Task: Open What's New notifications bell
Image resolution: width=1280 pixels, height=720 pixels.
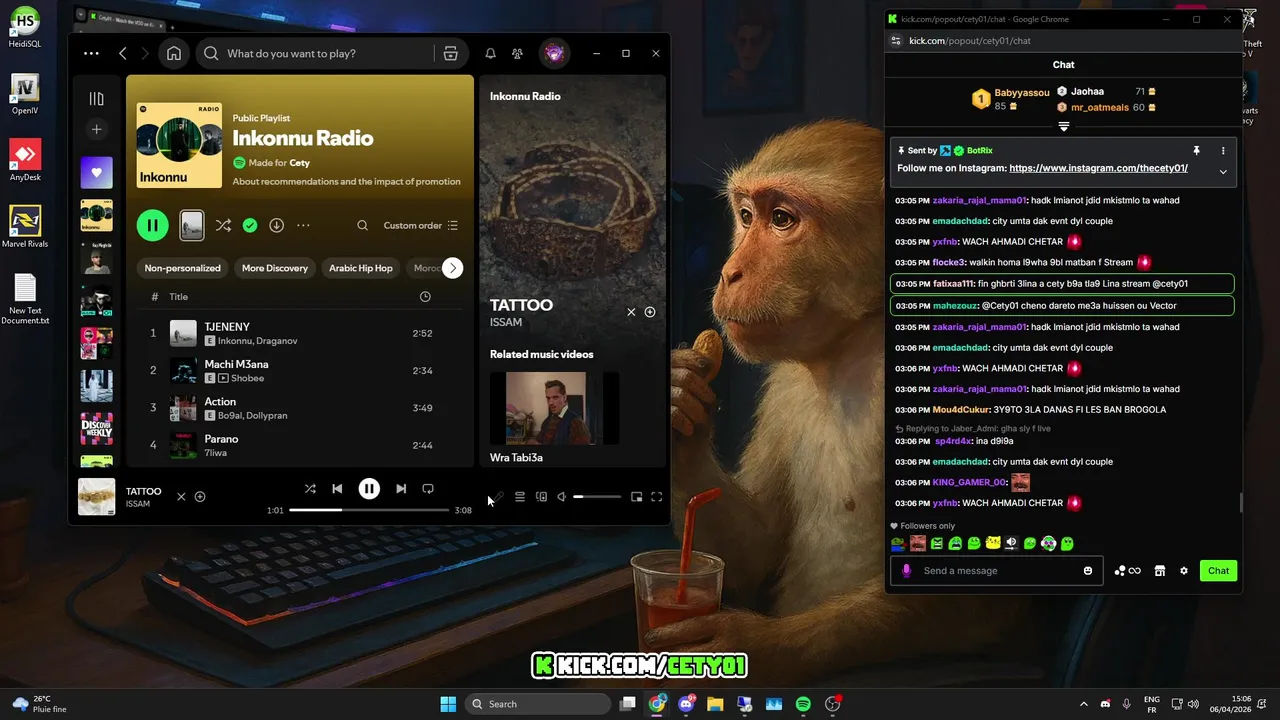Action: coord(490,53)
